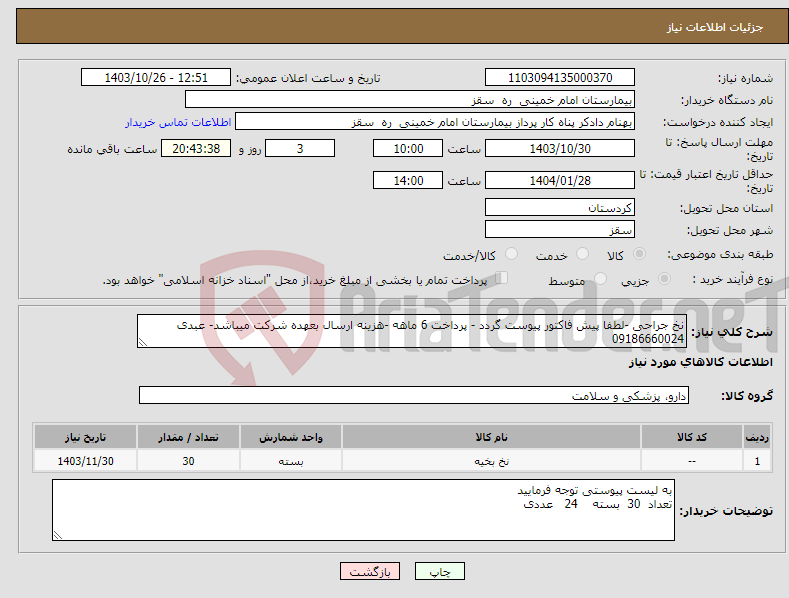Click the row number cell 1
The height and width of the screenshot is (598, 789).
(757, 461)
